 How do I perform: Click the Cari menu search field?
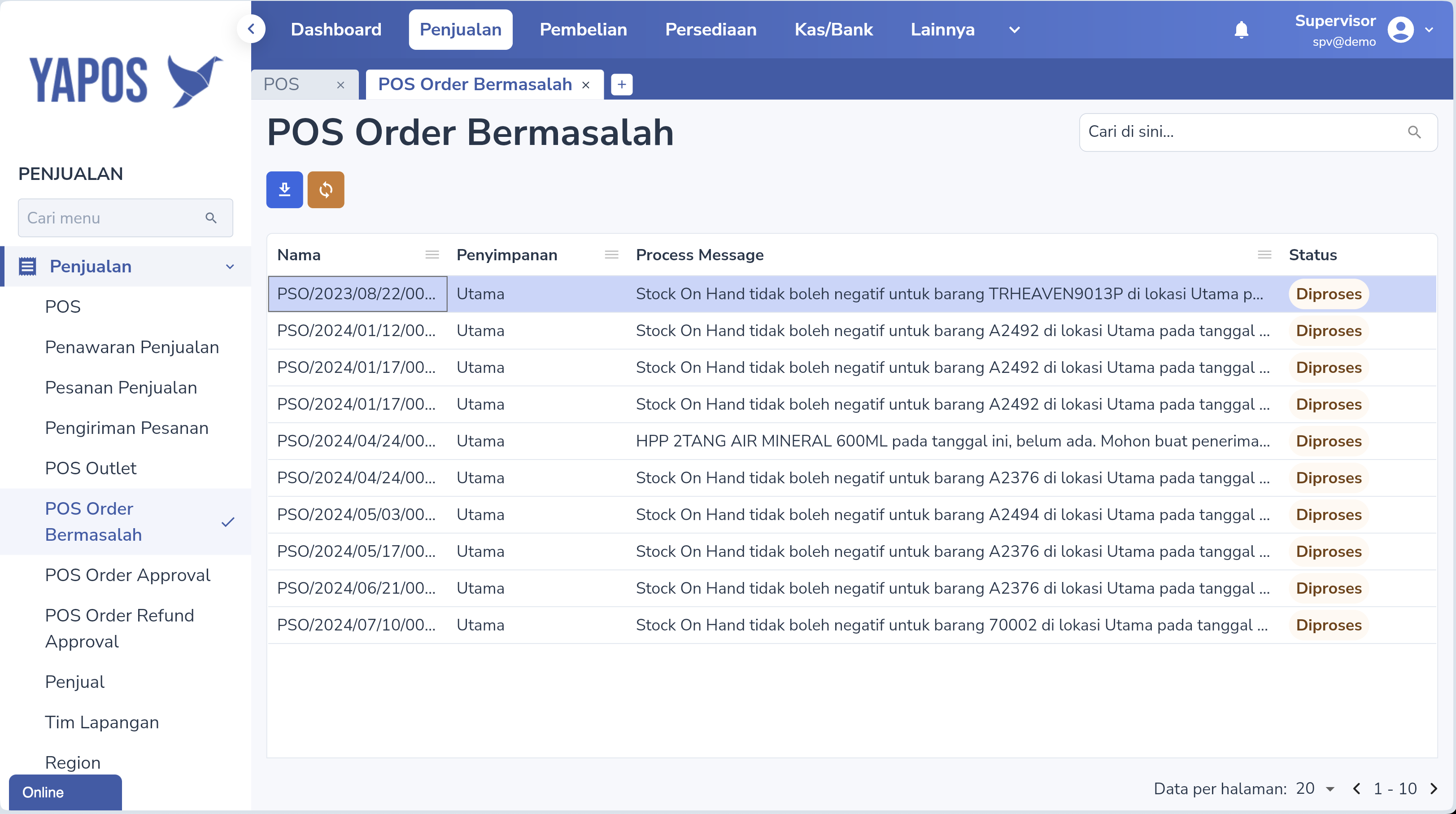tap(126, 218)
